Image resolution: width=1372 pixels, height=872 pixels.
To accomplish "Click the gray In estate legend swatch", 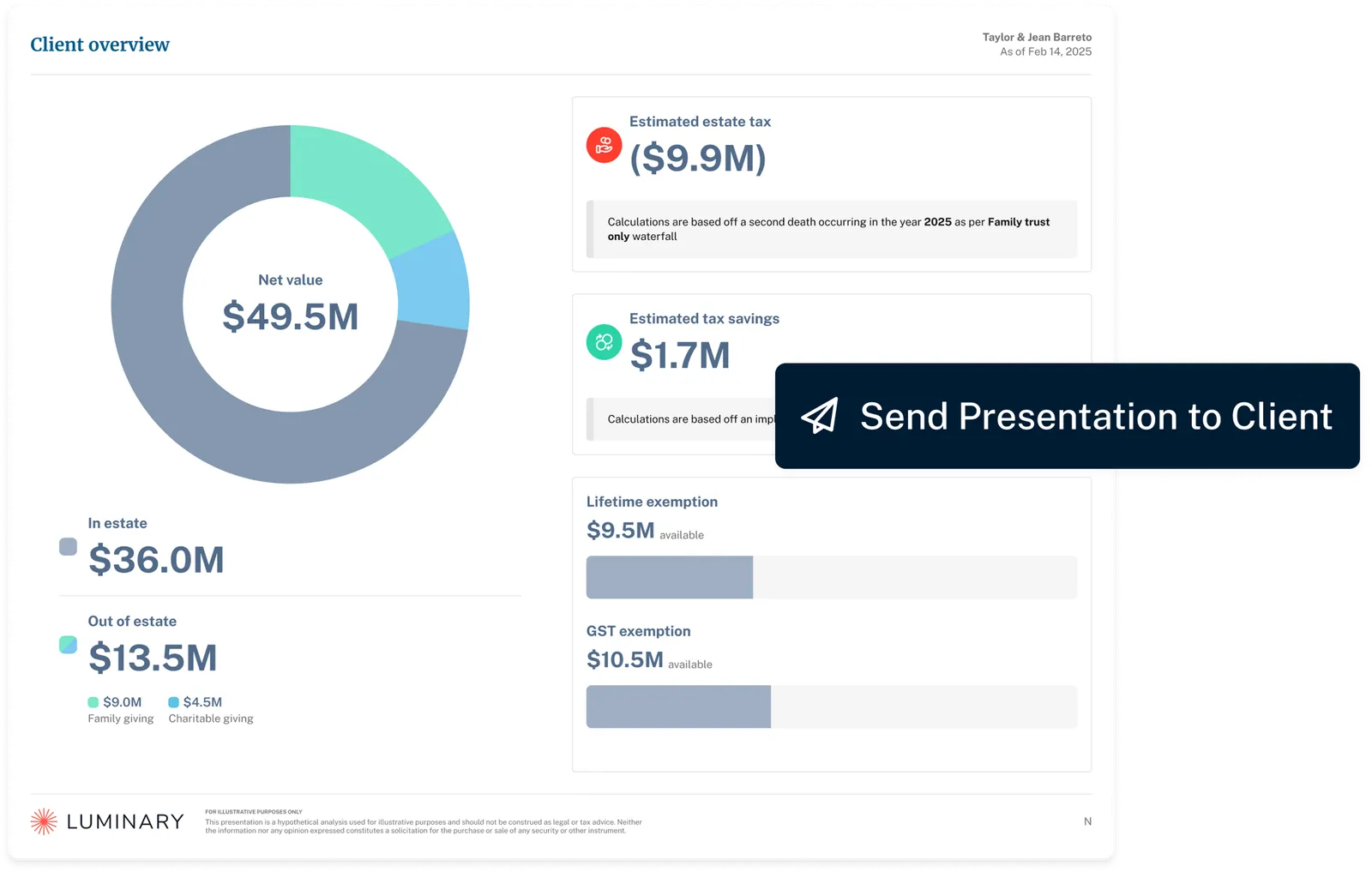I will tap(68, 546).
